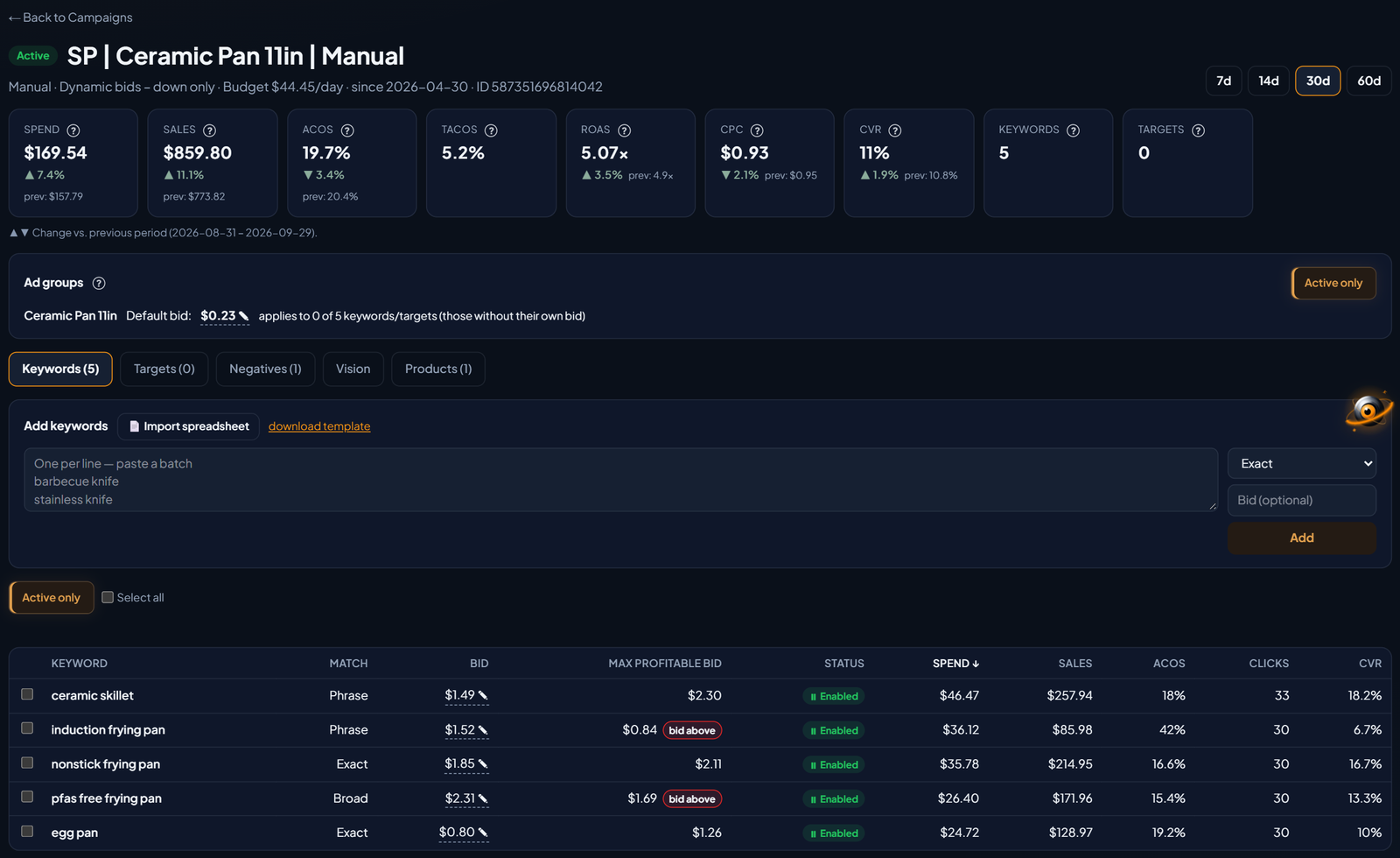Select the 7d date range

point(1223,81)
